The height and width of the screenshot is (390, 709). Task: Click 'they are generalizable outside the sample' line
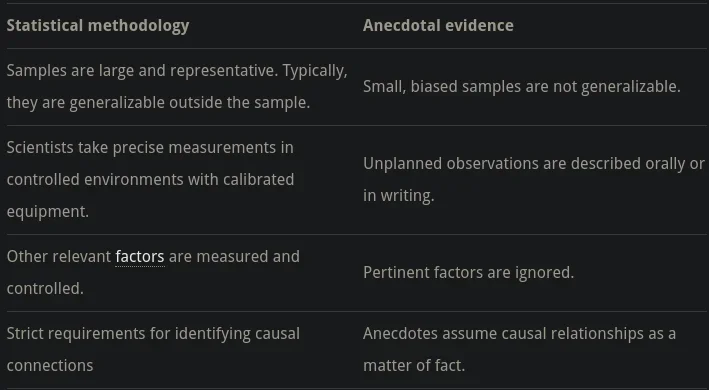coord(158,103)
